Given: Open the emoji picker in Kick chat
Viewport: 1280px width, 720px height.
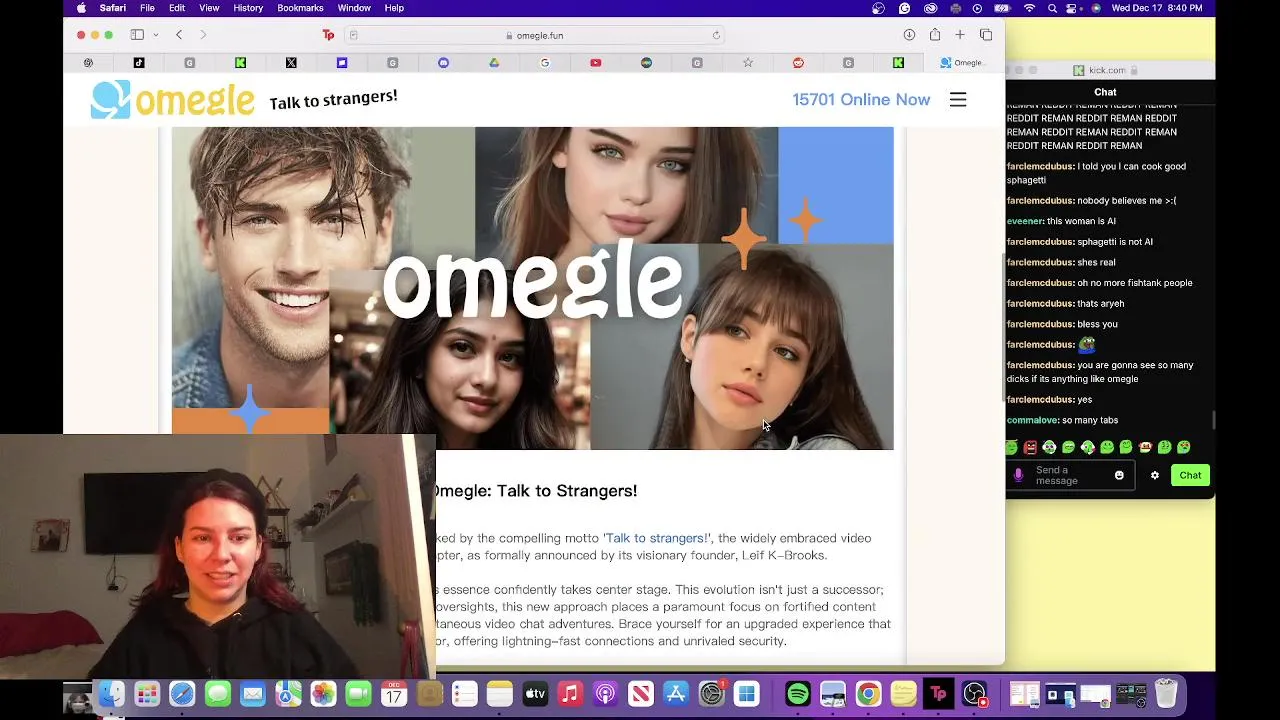Looking at the screenshot, I should 1119,475.
